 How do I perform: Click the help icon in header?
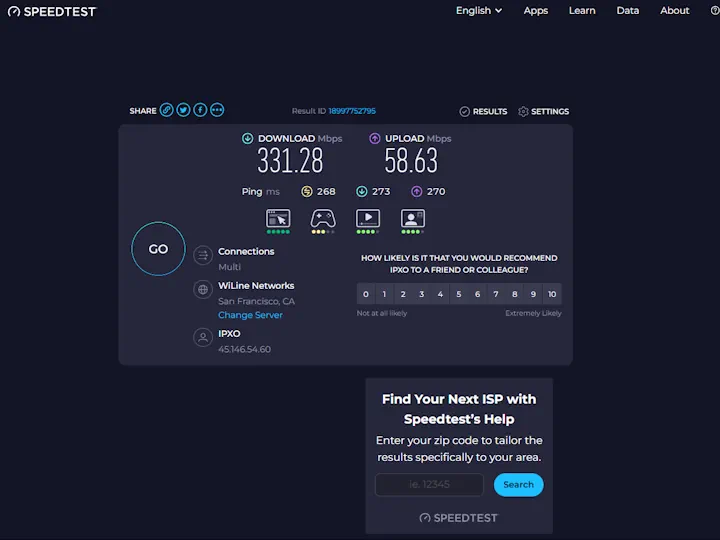click(x=715, y=11)
